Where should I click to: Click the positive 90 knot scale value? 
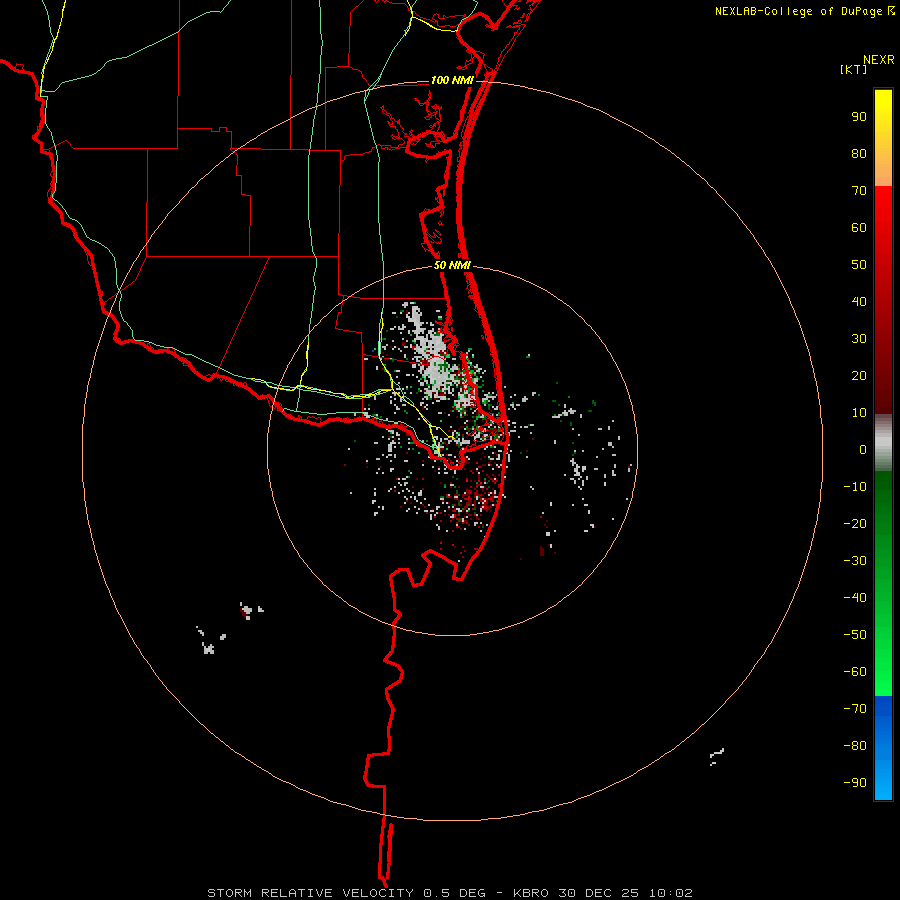click(859, 117)
